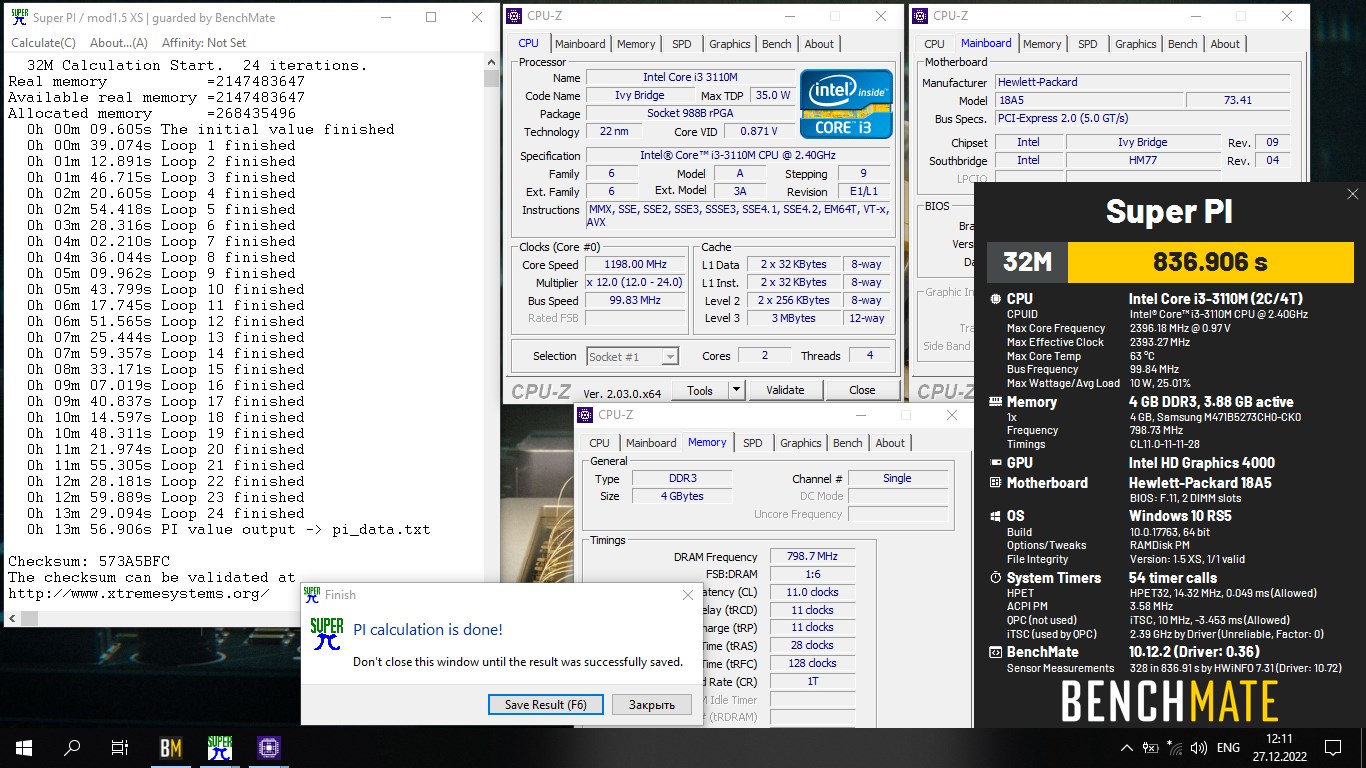The width and height of the screenshot is (1366, 768).
Task: Click the CPU chip icon in the BenchMate panel
Action: (995, 299)
